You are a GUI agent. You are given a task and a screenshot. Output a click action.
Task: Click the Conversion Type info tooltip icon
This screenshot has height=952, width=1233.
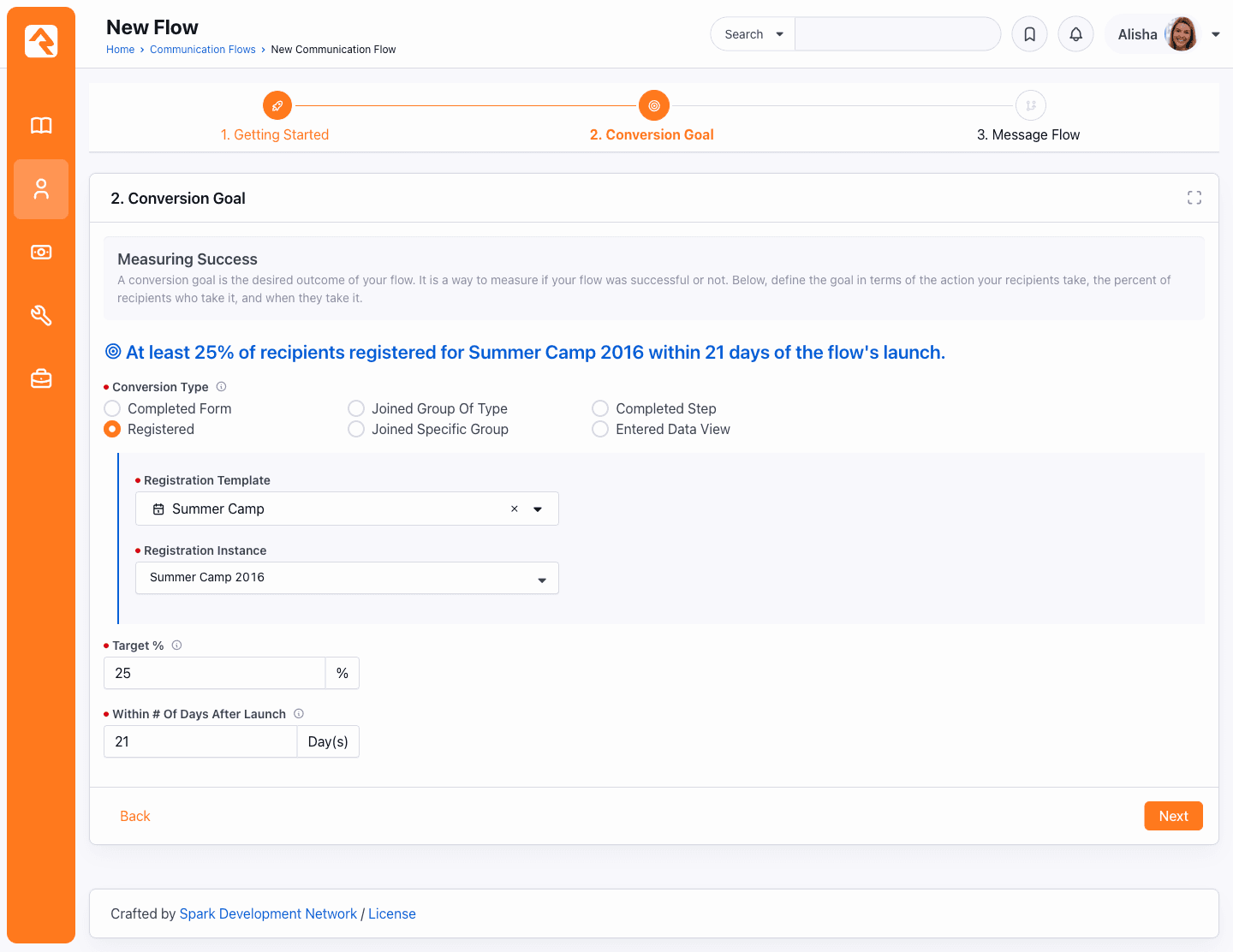(221, 386)
